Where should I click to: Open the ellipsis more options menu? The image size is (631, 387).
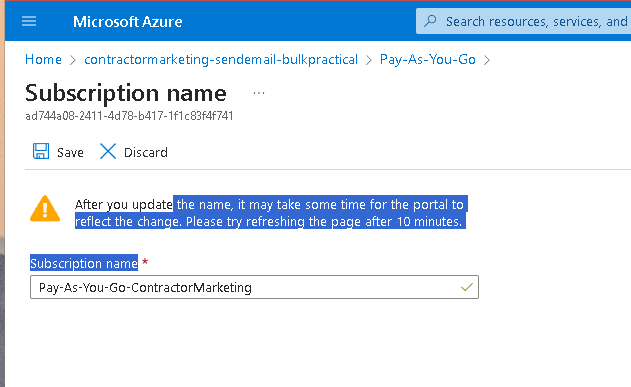(259, 93)
